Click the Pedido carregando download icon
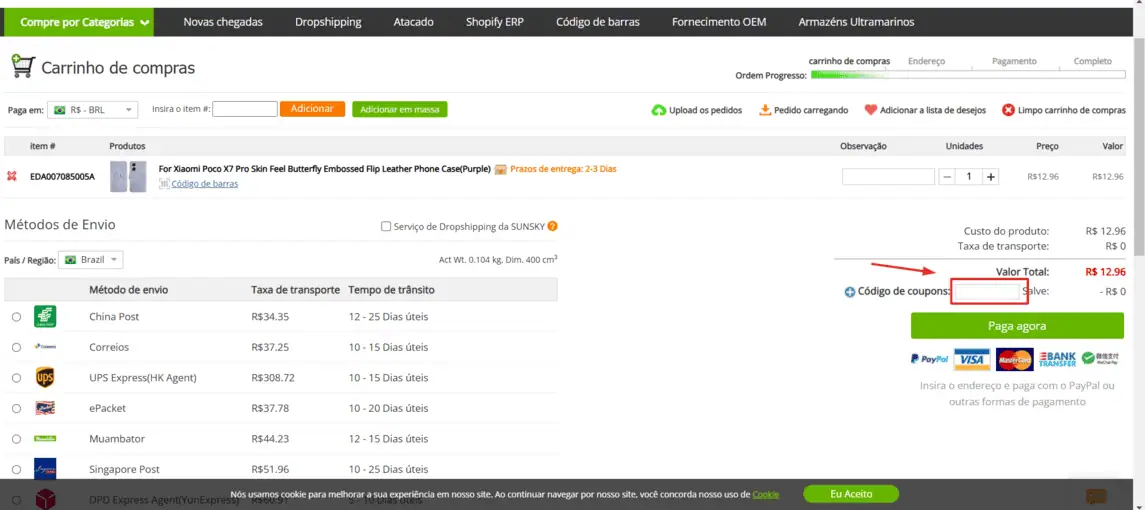 point(765,110)
